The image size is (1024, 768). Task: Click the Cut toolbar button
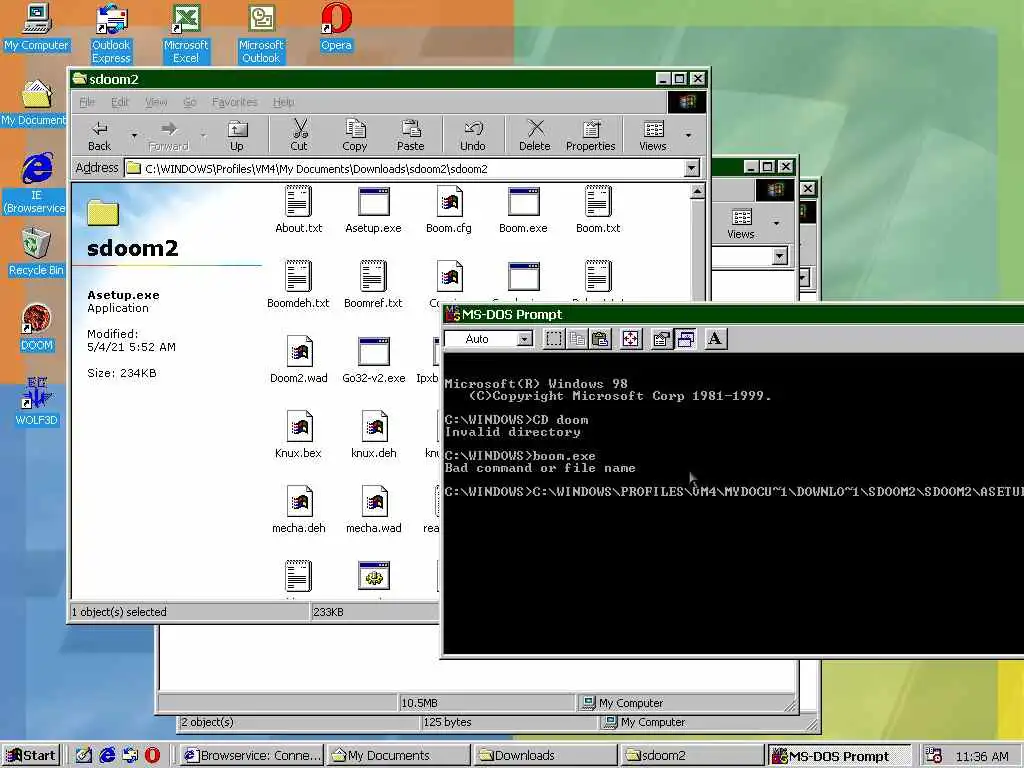coord(298,136)
